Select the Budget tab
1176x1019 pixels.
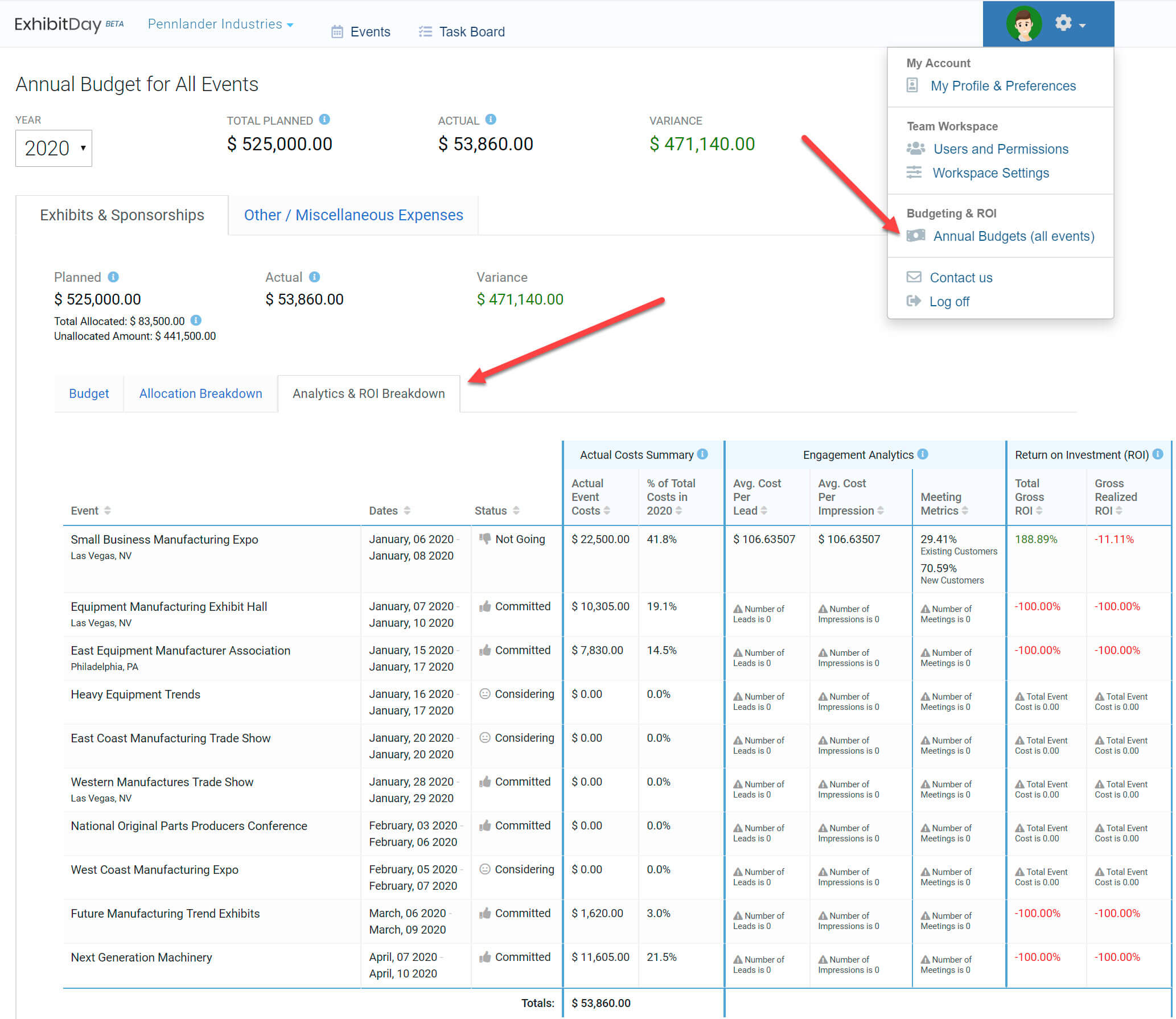click(89, 393)
